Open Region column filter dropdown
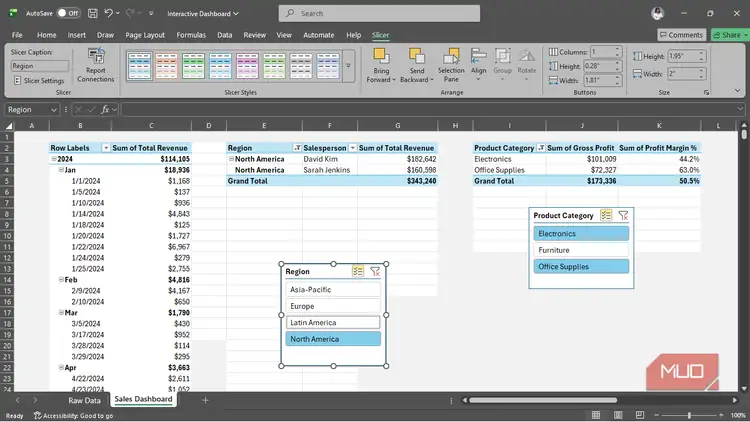The height and width of the screenshot is (422, 750). pos(297,148)
